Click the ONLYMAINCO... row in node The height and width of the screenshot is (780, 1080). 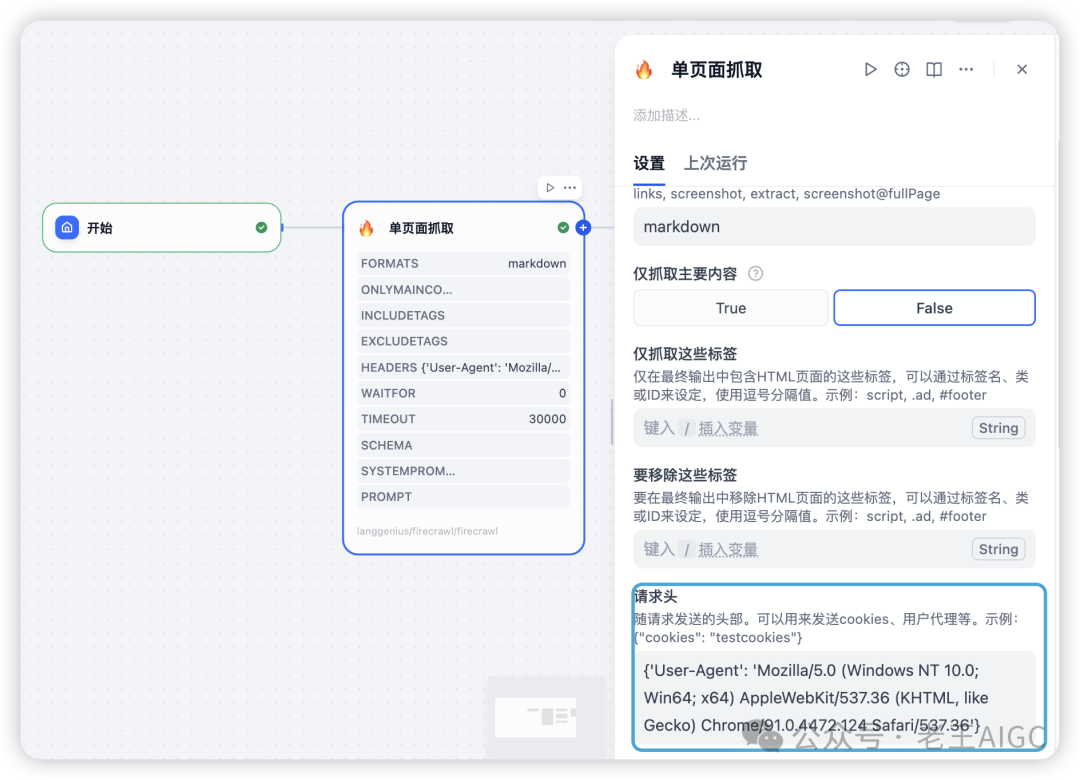click(463, 289)
